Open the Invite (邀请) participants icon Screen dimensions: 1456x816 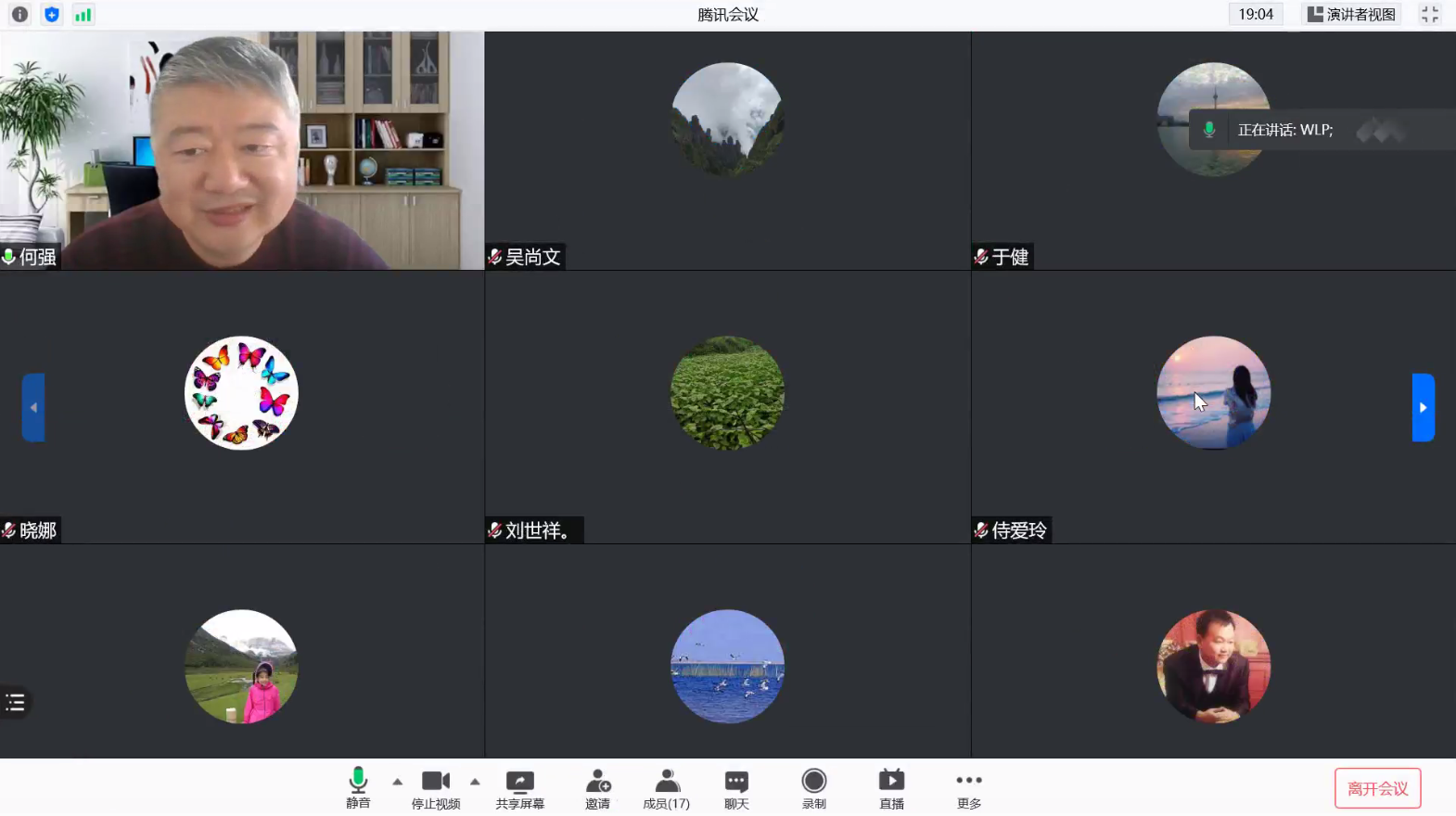598,789
